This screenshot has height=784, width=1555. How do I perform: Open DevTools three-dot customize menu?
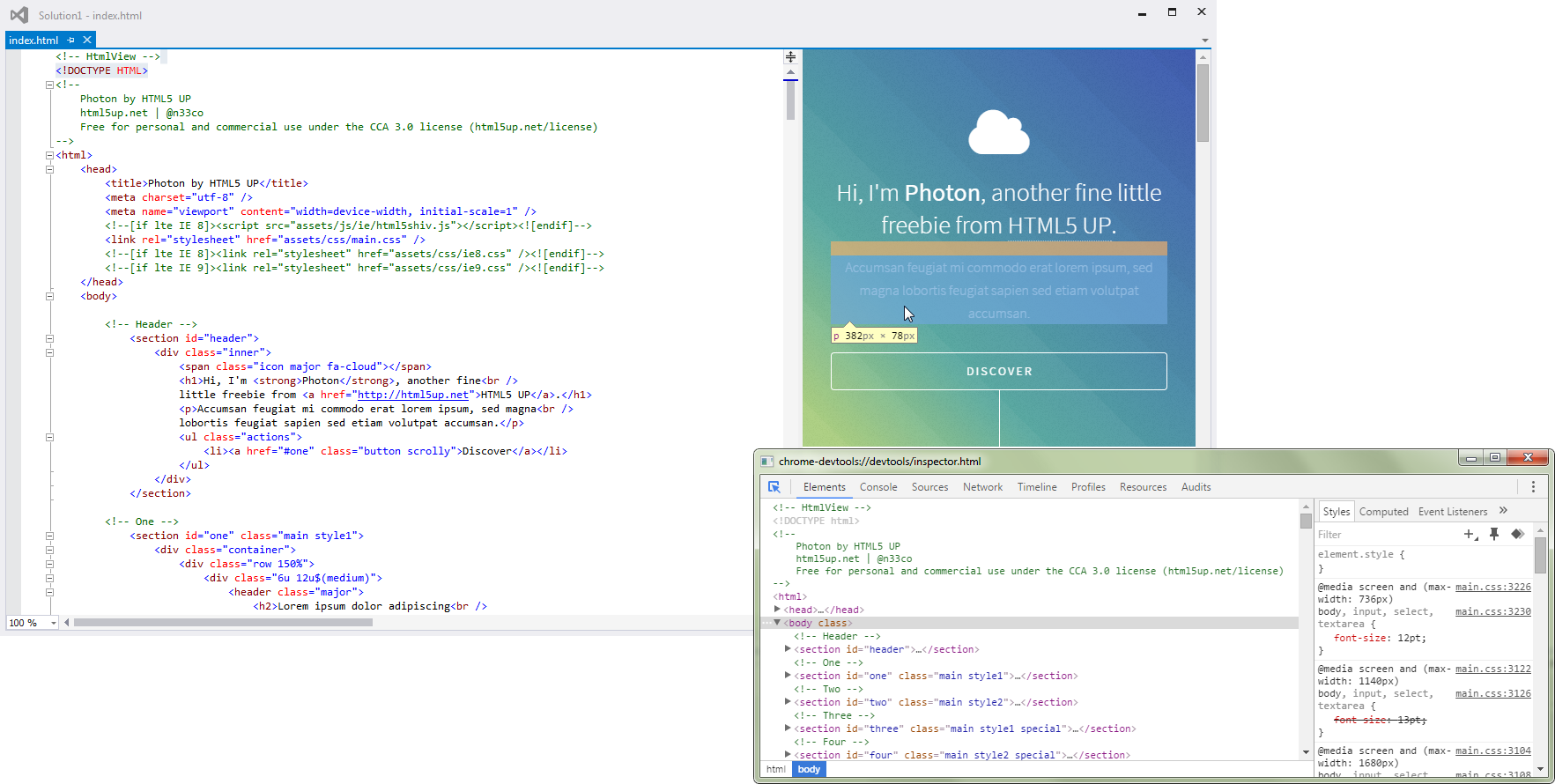point(1533,487)
